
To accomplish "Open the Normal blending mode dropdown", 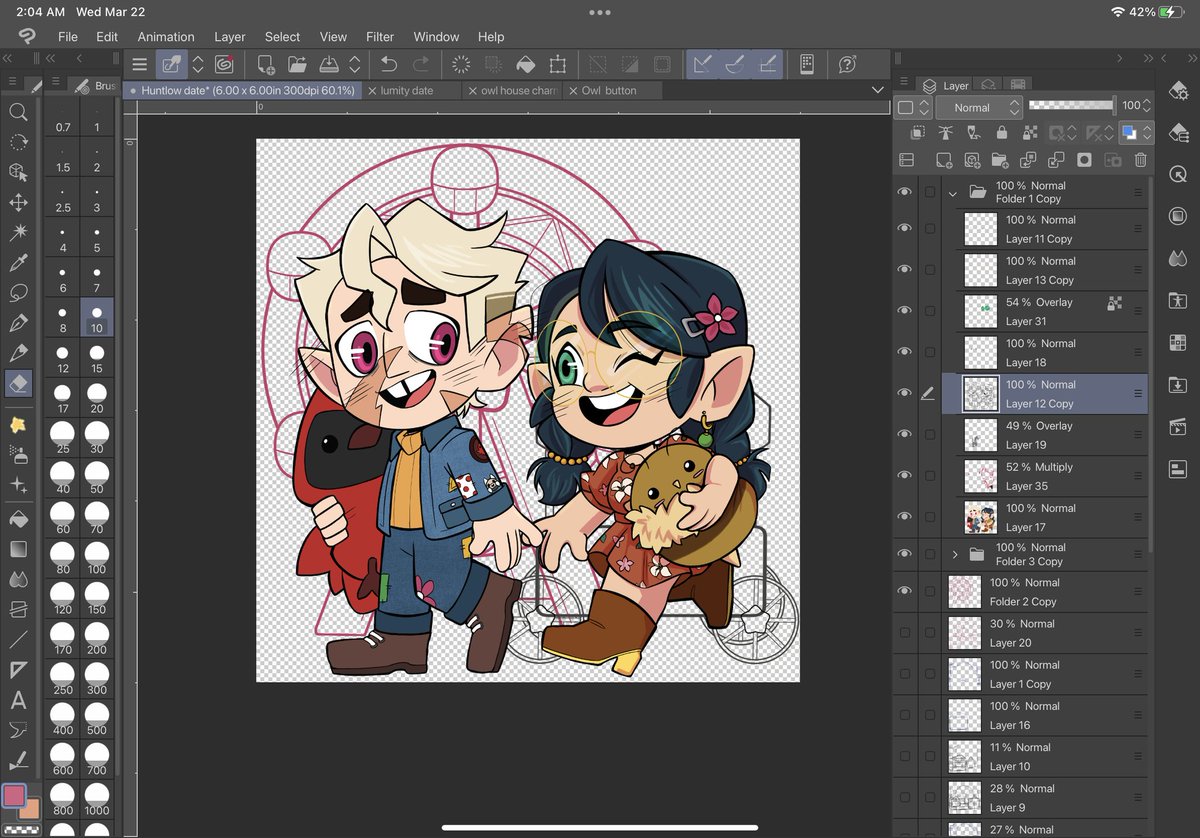I will (980, 107).
